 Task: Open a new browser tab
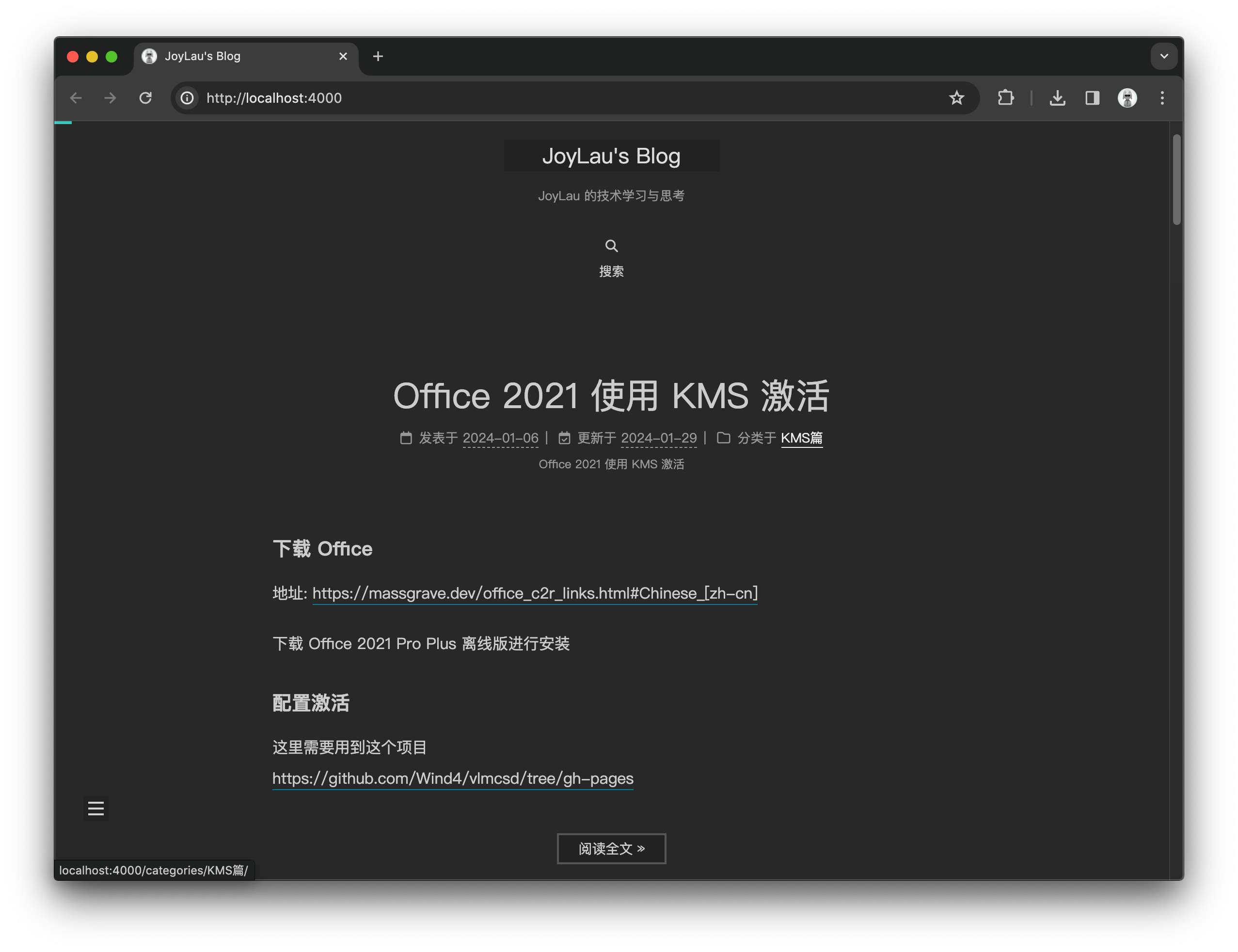coord(378,56)
